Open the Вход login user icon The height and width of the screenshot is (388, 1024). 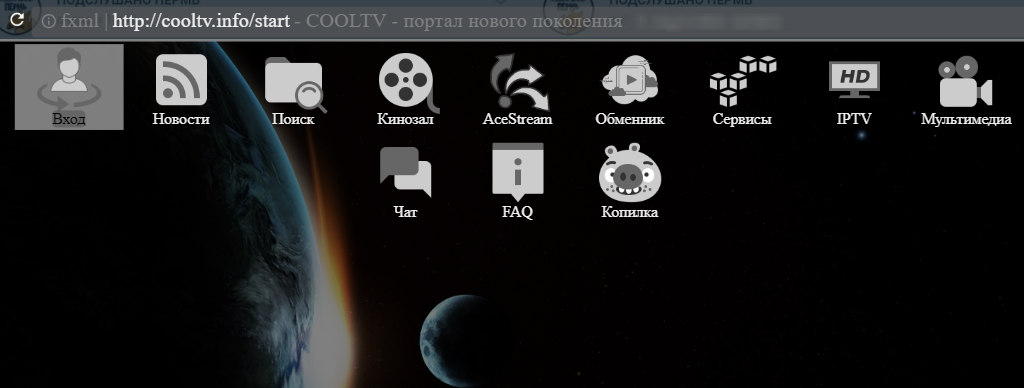point(69,80)
